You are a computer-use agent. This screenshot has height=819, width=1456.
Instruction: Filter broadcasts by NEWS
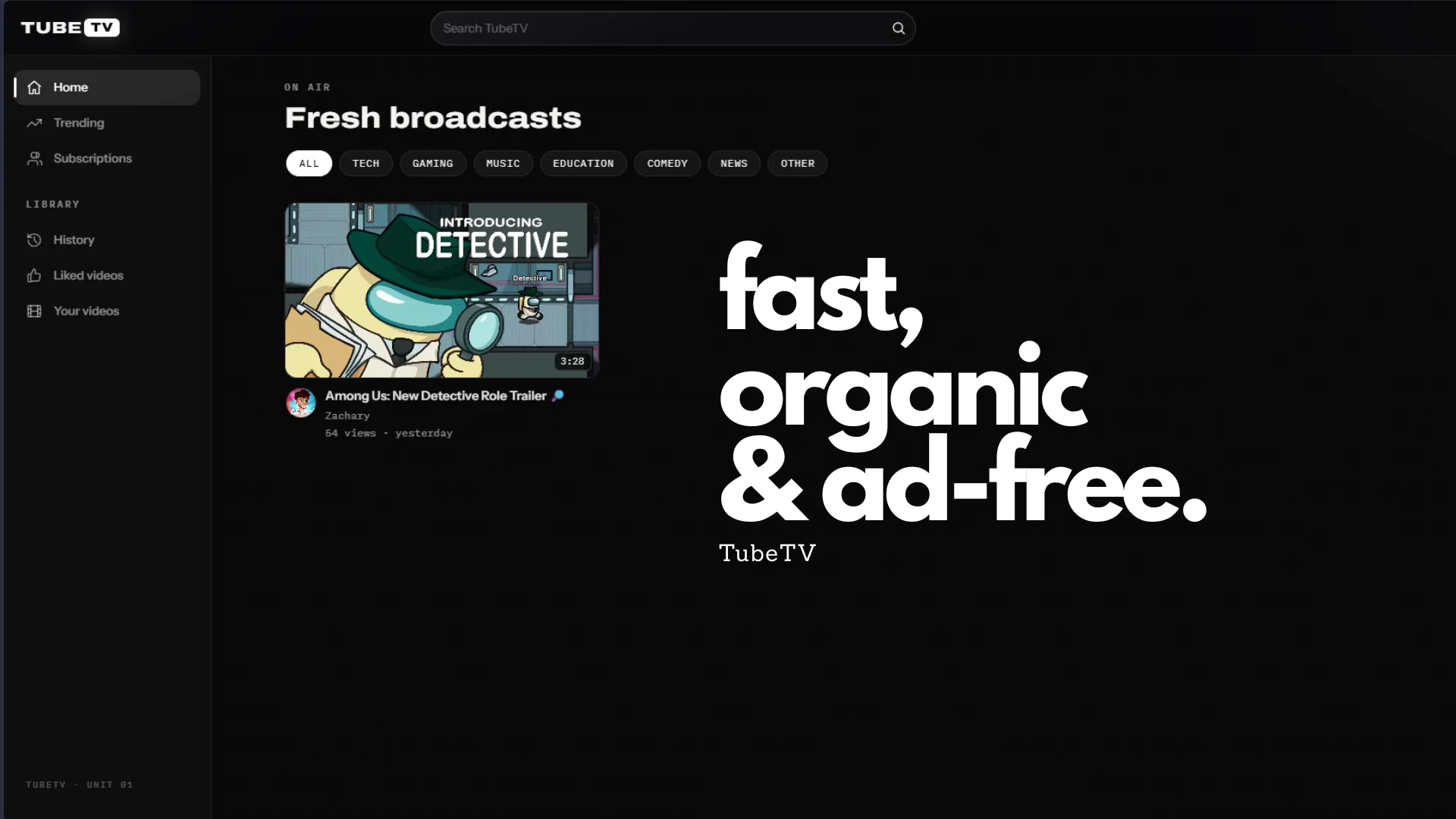pos(734,163)
